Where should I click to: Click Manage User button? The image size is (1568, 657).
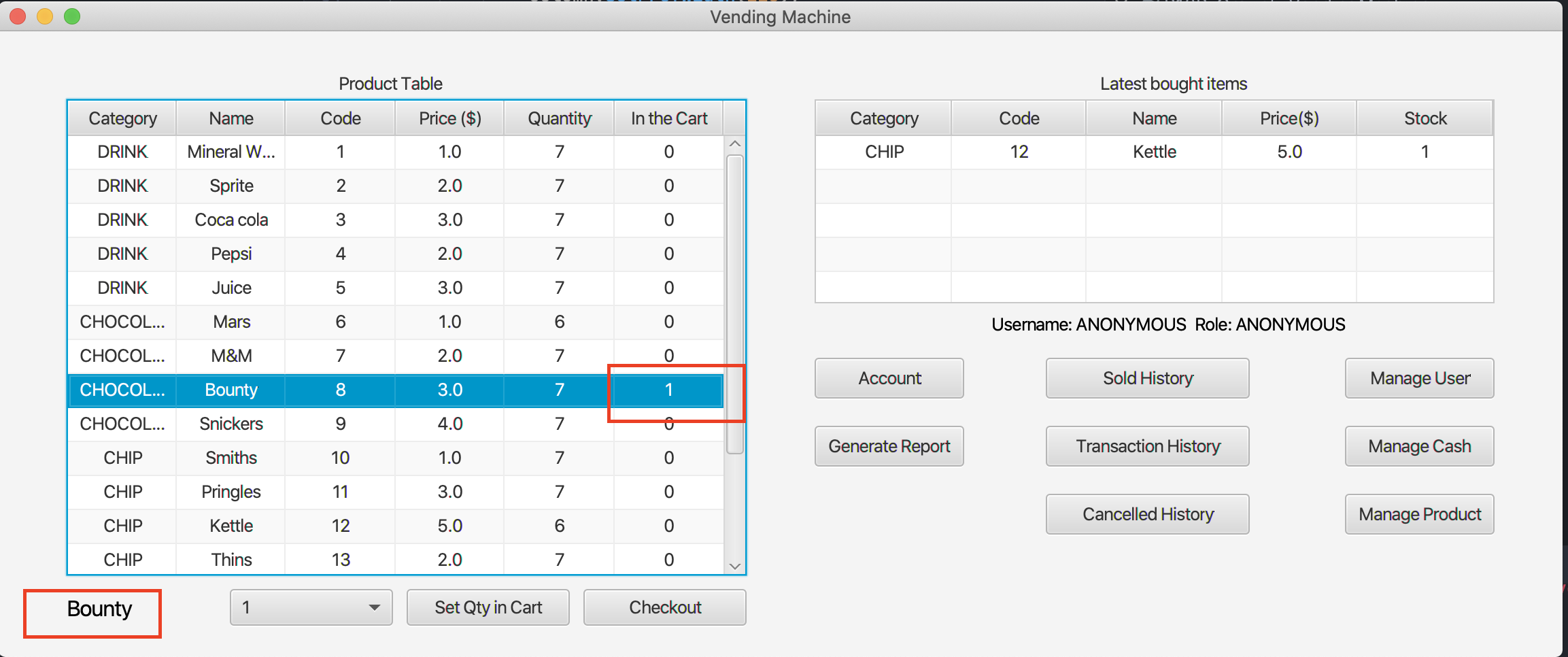tap(1419, 378)
